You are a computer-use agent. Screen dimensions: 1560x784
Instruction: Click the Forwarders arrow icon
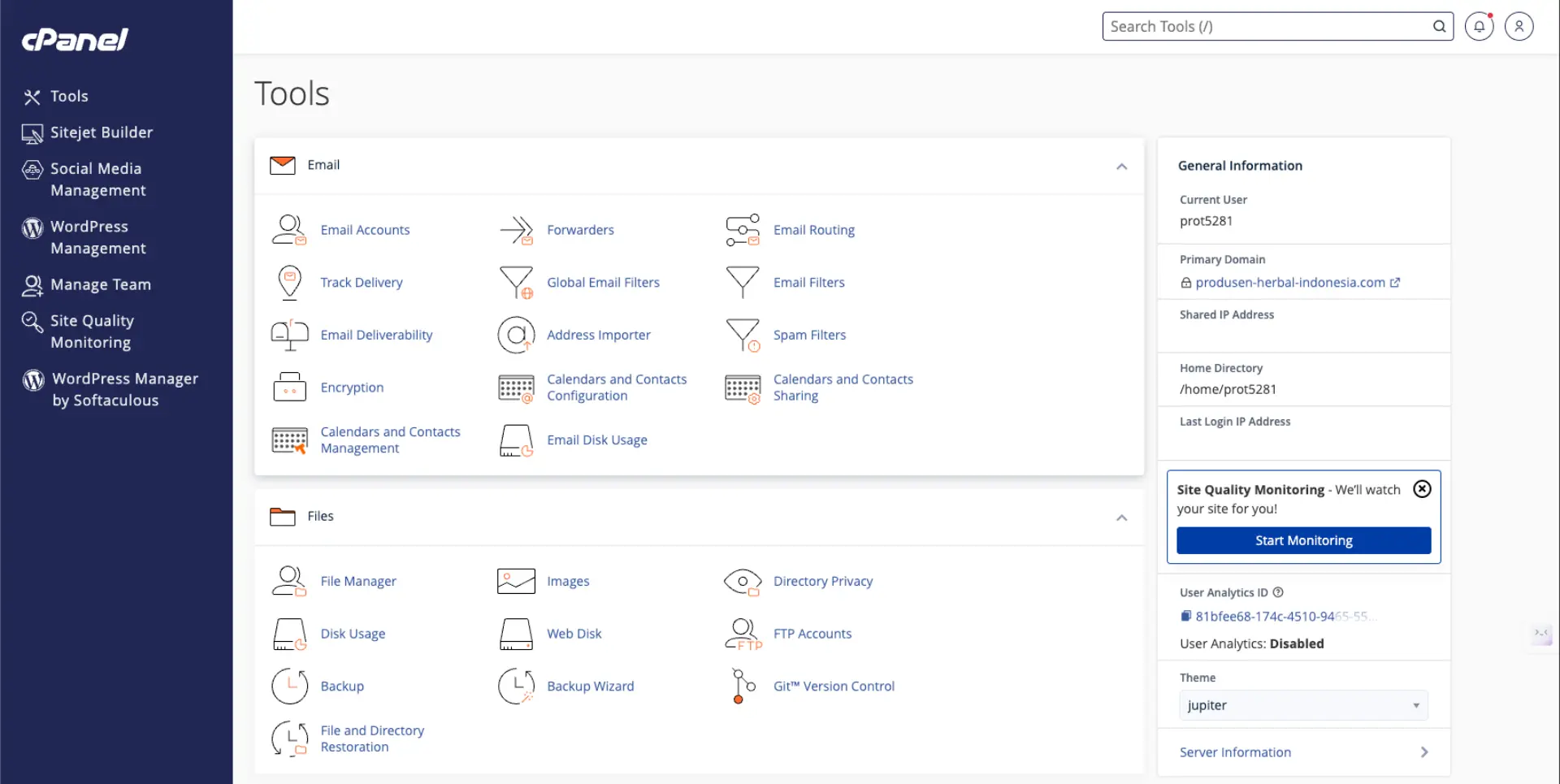pyautogui.click(x=516, y=230)
